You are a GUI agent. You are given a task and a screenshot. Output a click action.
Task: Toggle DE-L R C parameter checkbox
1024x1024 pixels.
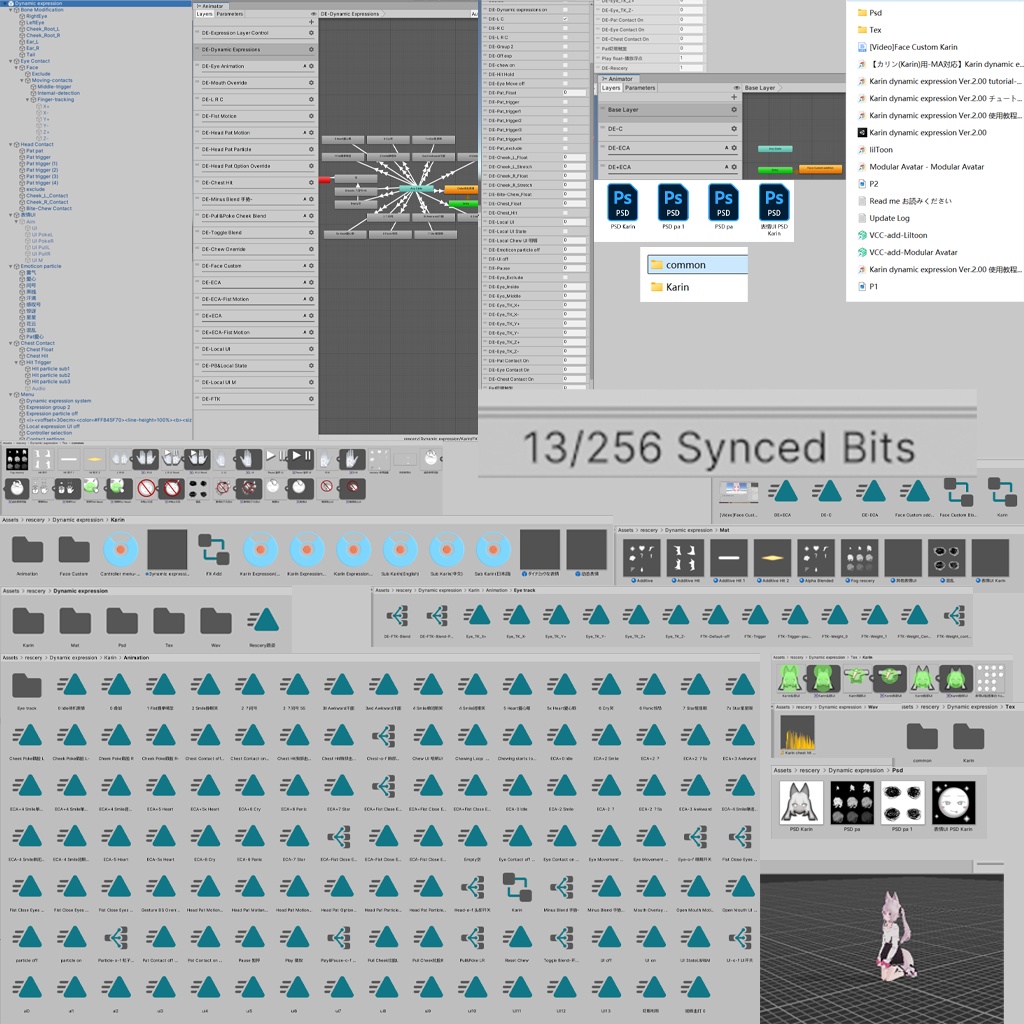[x=565, y=37]
